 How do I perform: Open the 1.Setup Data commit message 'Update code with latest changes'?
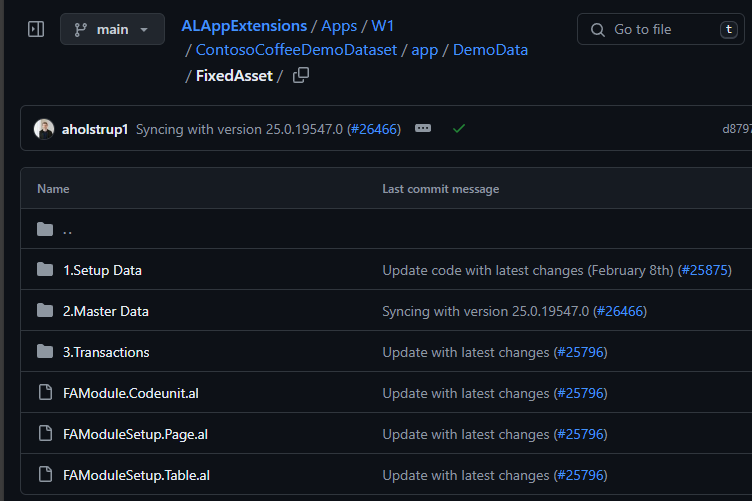(528, 270)
